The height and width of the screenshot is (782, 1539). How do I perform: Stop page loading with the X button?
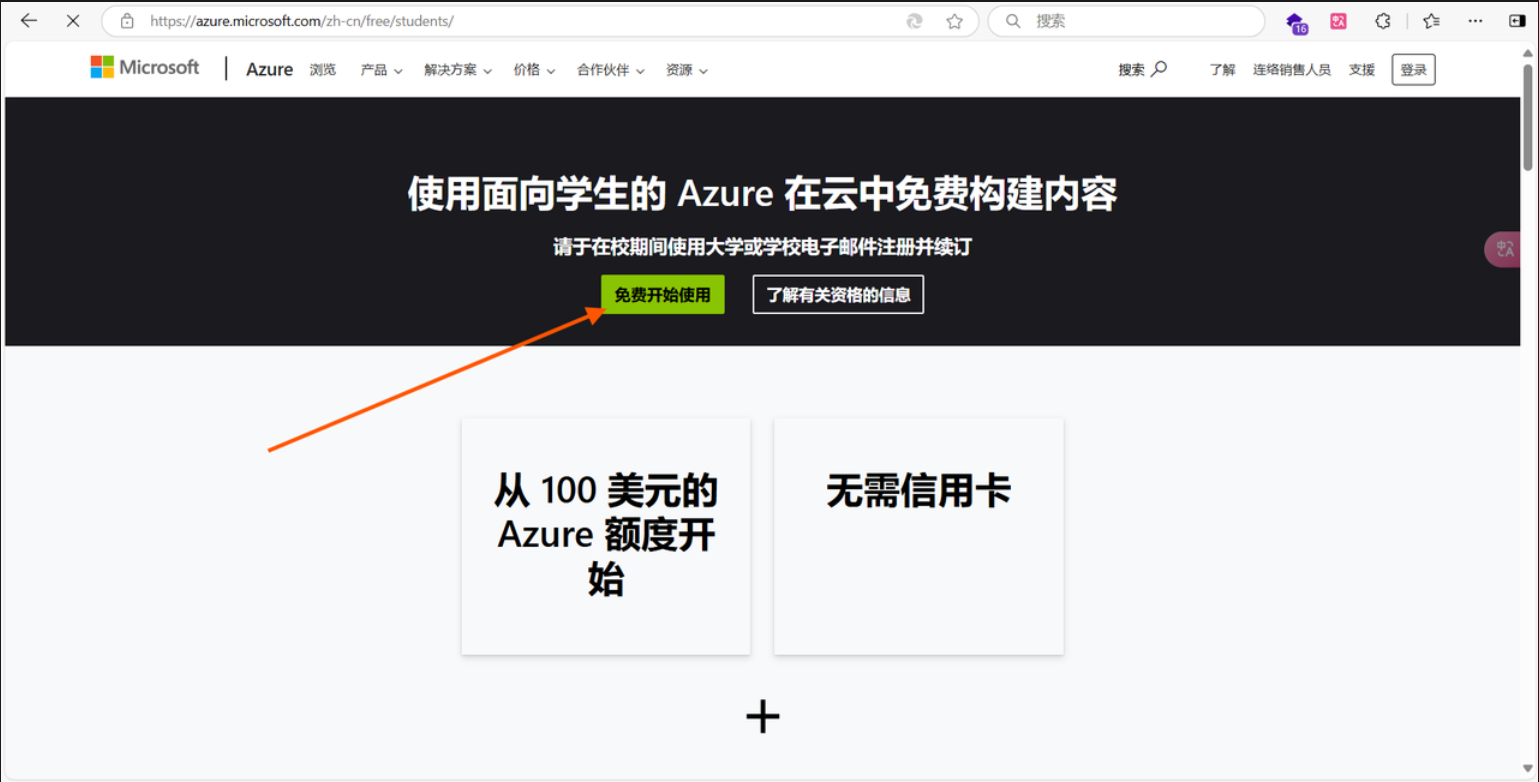point(73,21)
